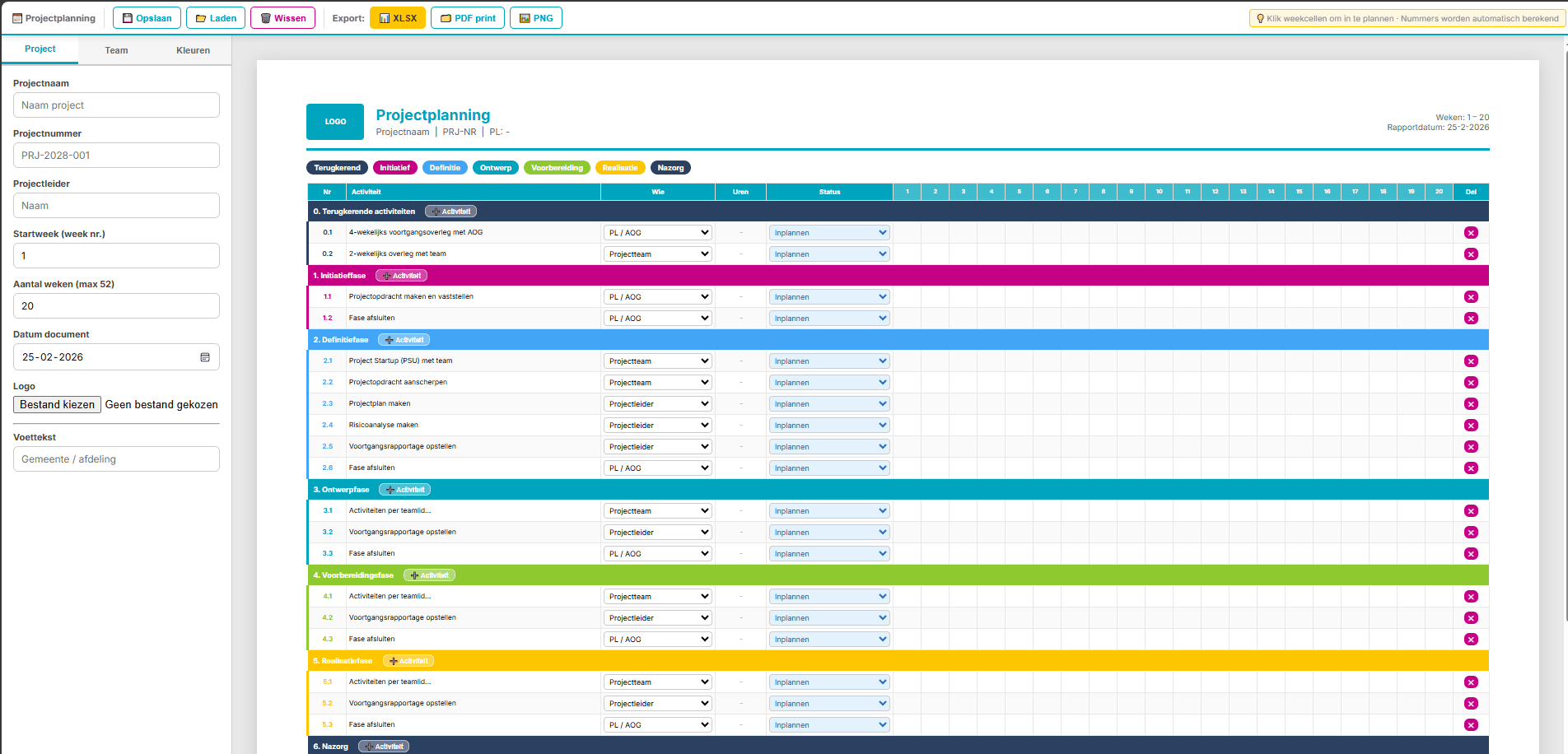Viewport: 1568px width, 754px height.
Task: Switch to the Team tab
Action: pyautogui.click(x=116, y=50)
